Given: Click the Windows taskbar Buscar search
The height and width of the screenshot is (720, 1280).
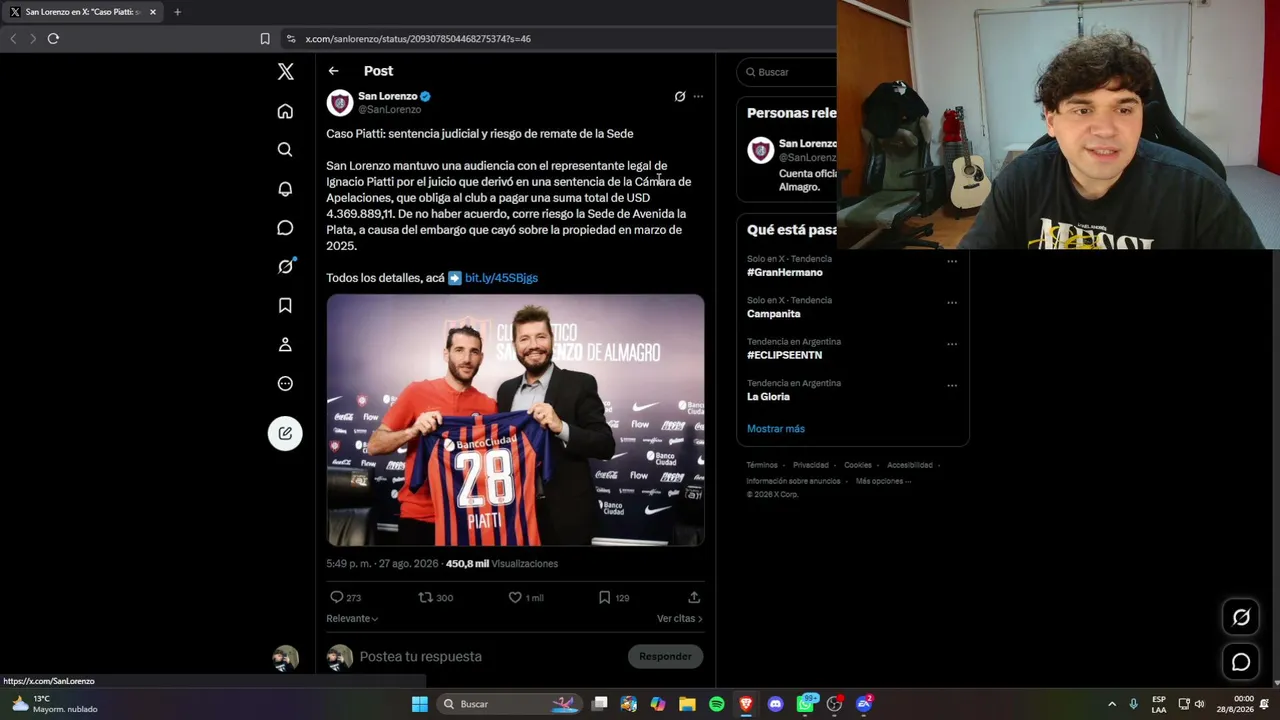Looking at the screenshot, I should [509, 704].
